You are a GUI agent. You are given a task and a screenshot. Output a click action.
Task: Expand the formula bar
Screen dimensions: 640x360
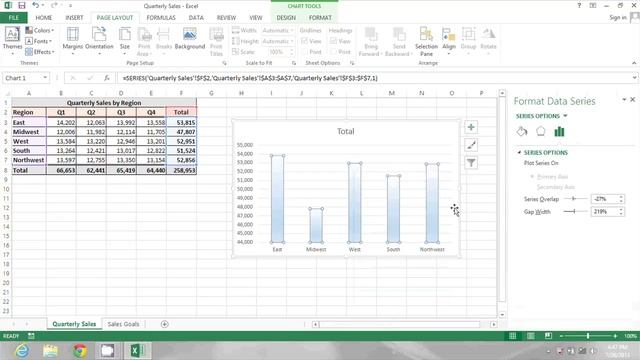634,78
